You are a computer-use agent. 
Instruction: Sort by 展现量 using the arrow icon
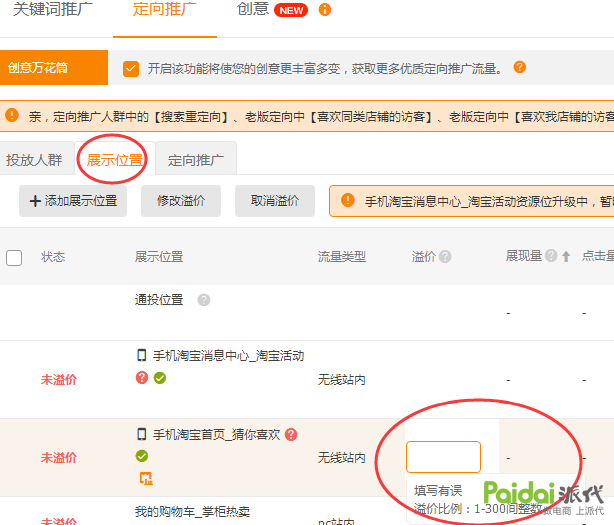[566, 256]
